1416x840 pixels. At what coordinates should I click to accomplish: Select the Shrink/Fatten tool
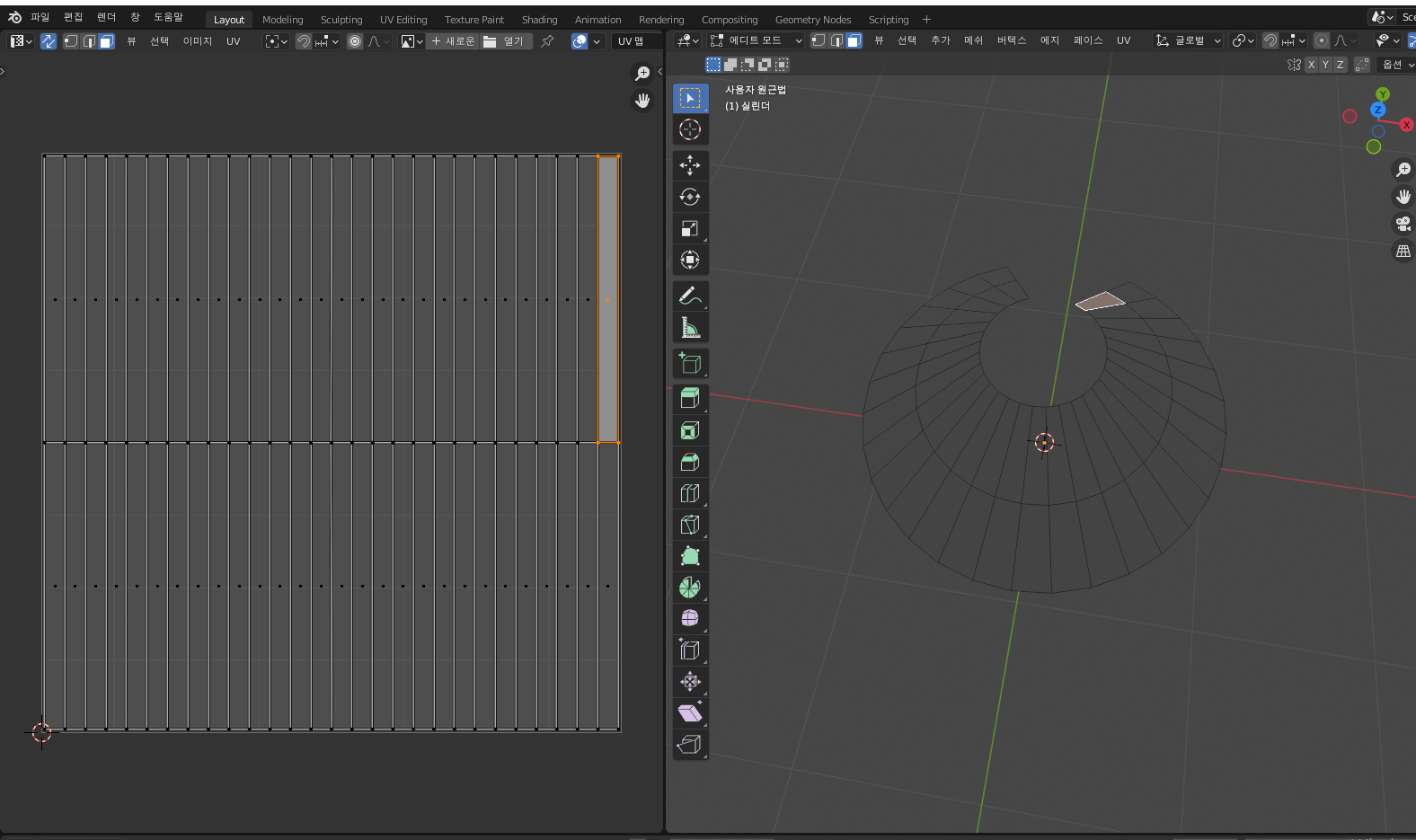pos(690,681)
